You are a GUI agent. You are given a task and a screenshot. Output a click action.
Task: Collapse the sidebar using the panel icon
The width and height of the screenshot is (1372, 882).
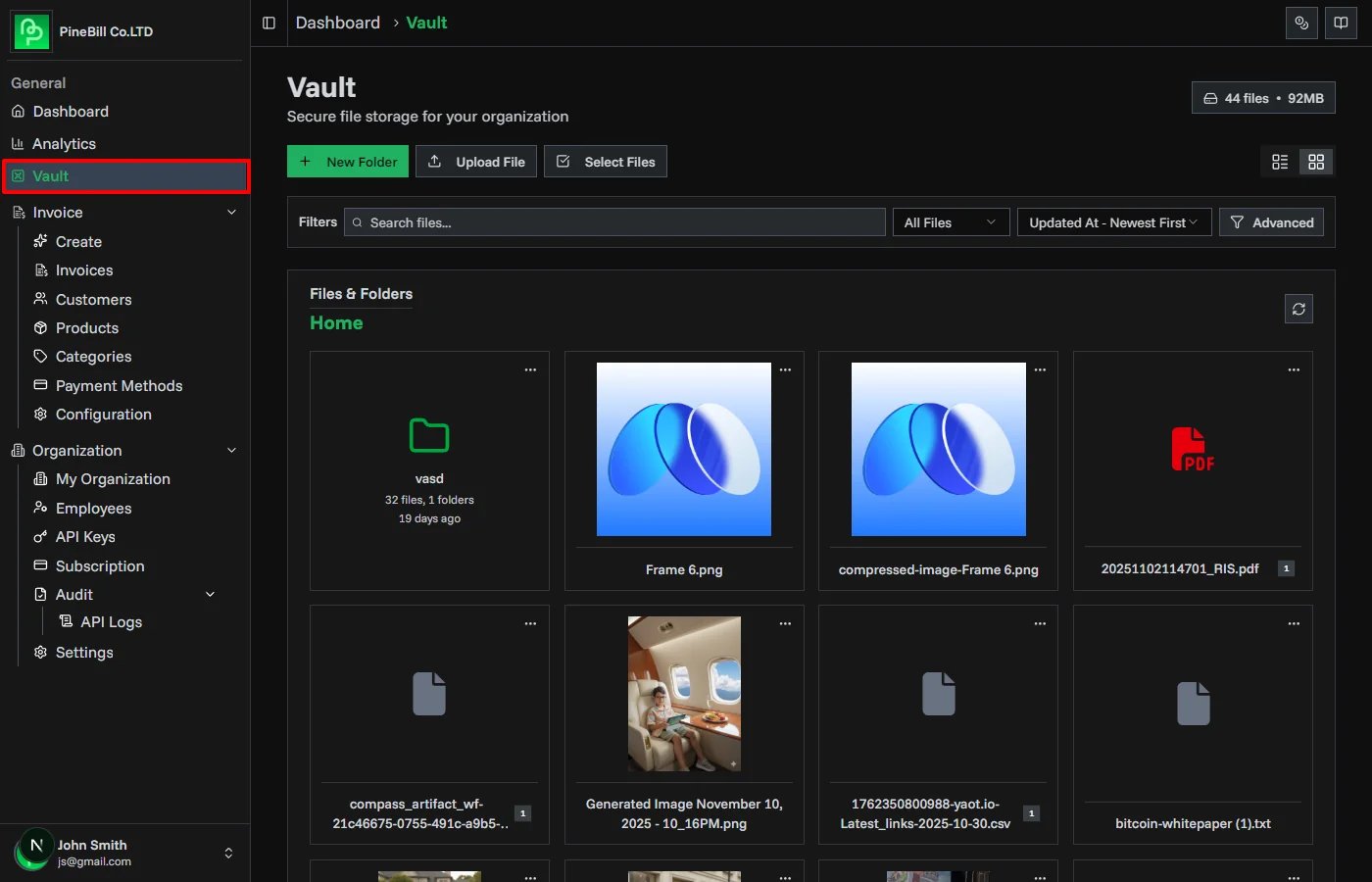click(269, 23)
